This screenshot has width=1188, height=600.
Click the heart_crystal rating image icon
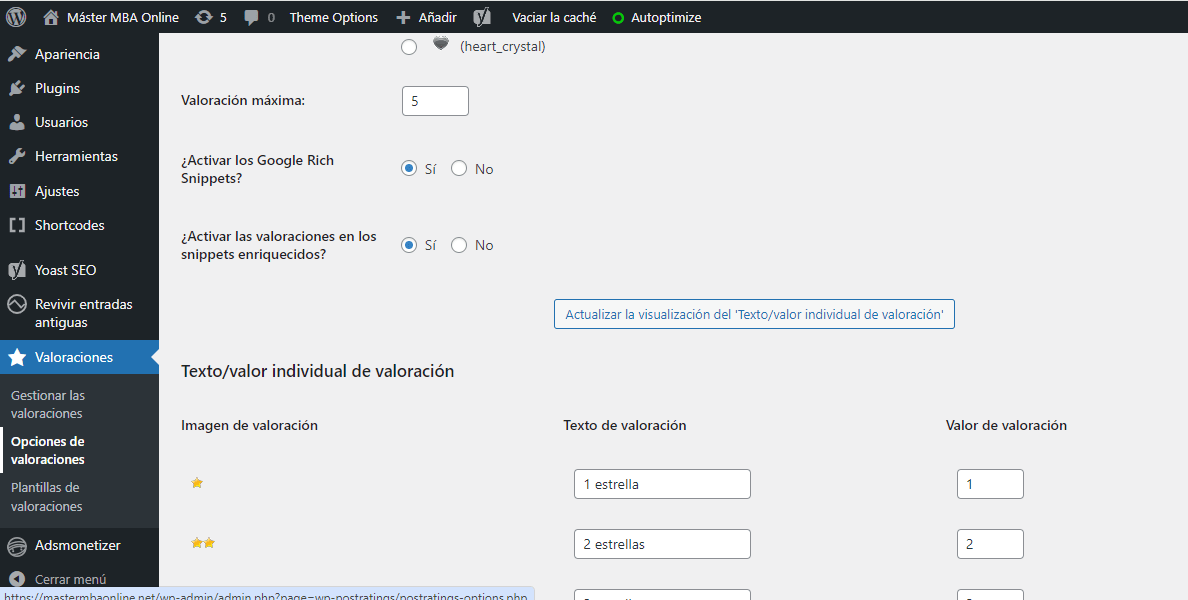click(x=441, y=45)
